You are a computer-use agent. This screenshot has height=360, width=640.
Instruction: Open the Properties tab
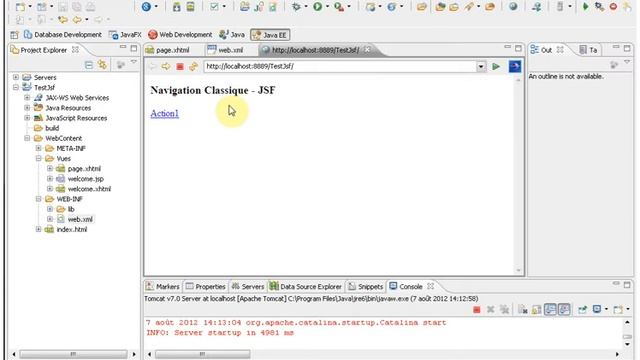click(x=206, y=287)
